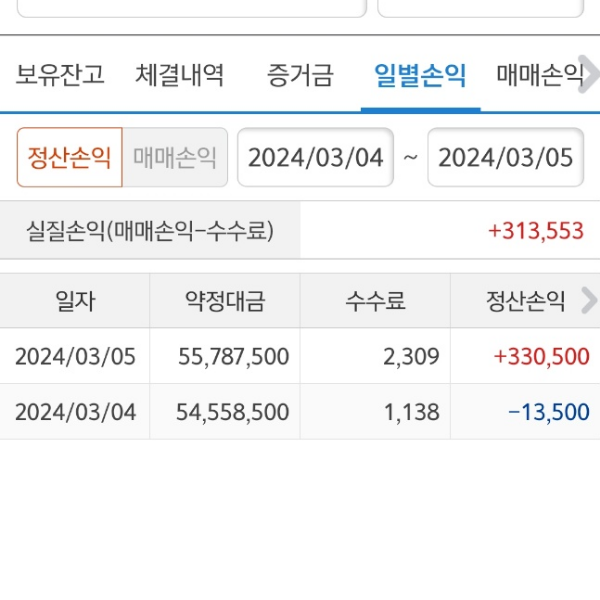Viewport: 600px width, 600px height.
Task: Click the 약정대금 column header
Action: pos(225,301)
